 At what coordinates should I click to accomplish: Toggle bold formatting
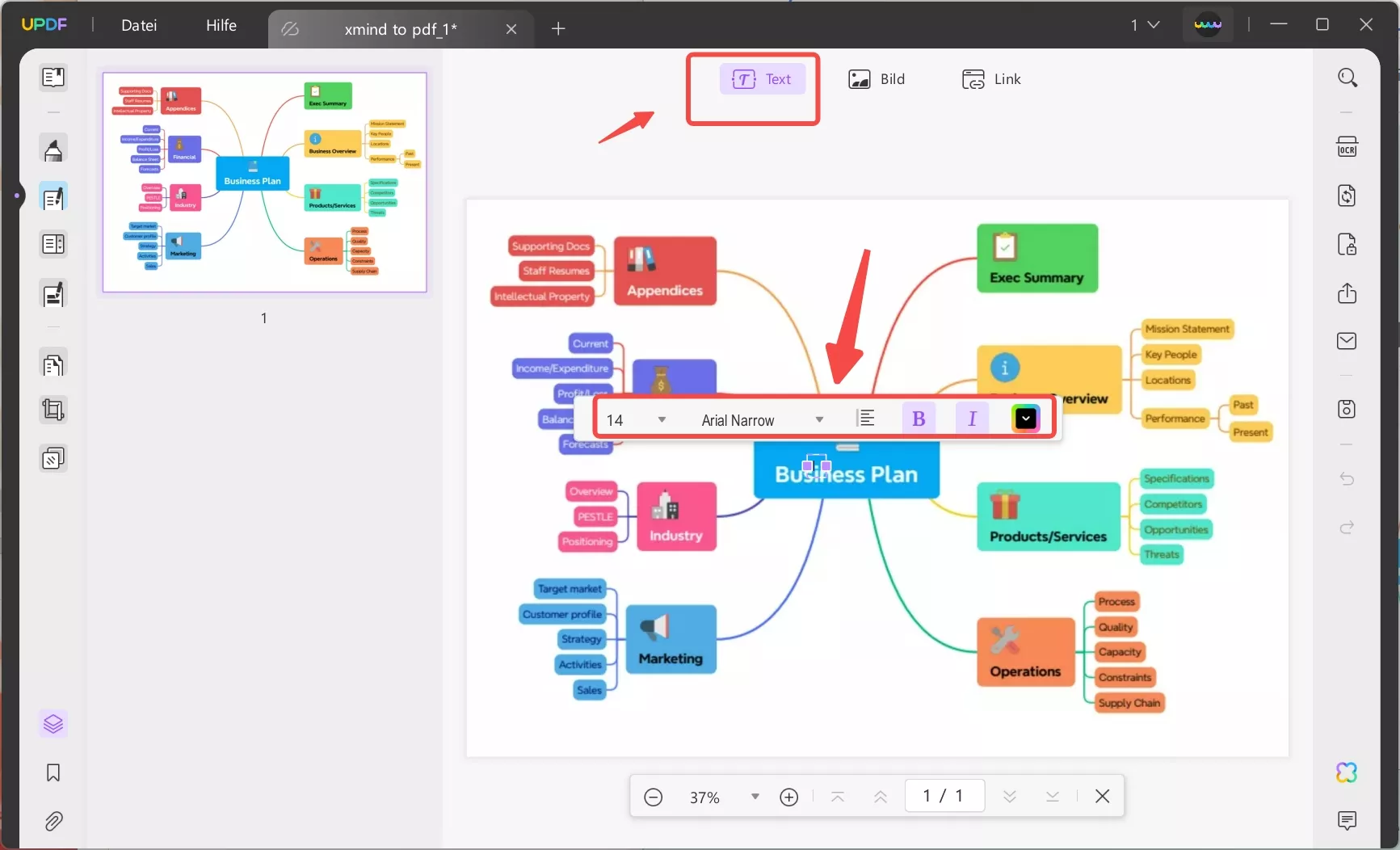tap(919, 418)
